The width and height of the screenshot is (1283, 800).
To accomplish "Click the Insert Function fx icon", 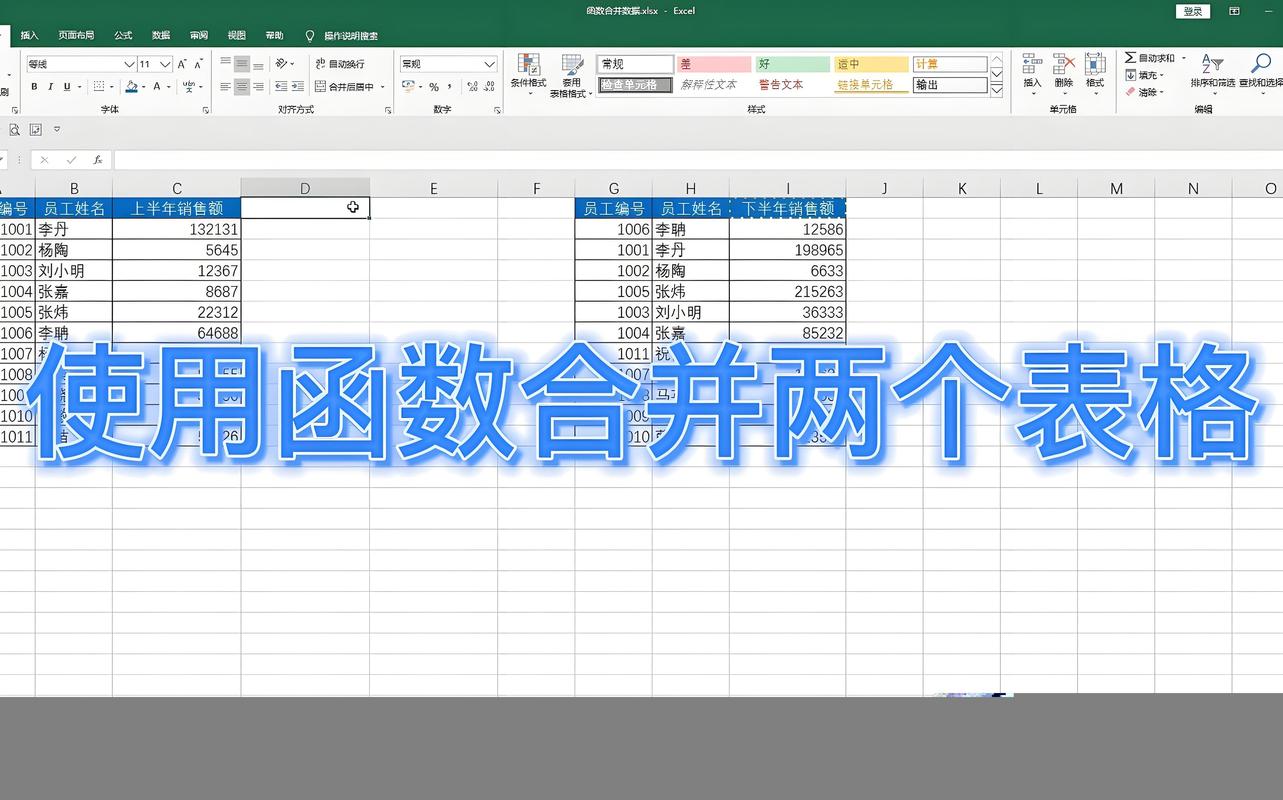I will click(x=95, y=159).
